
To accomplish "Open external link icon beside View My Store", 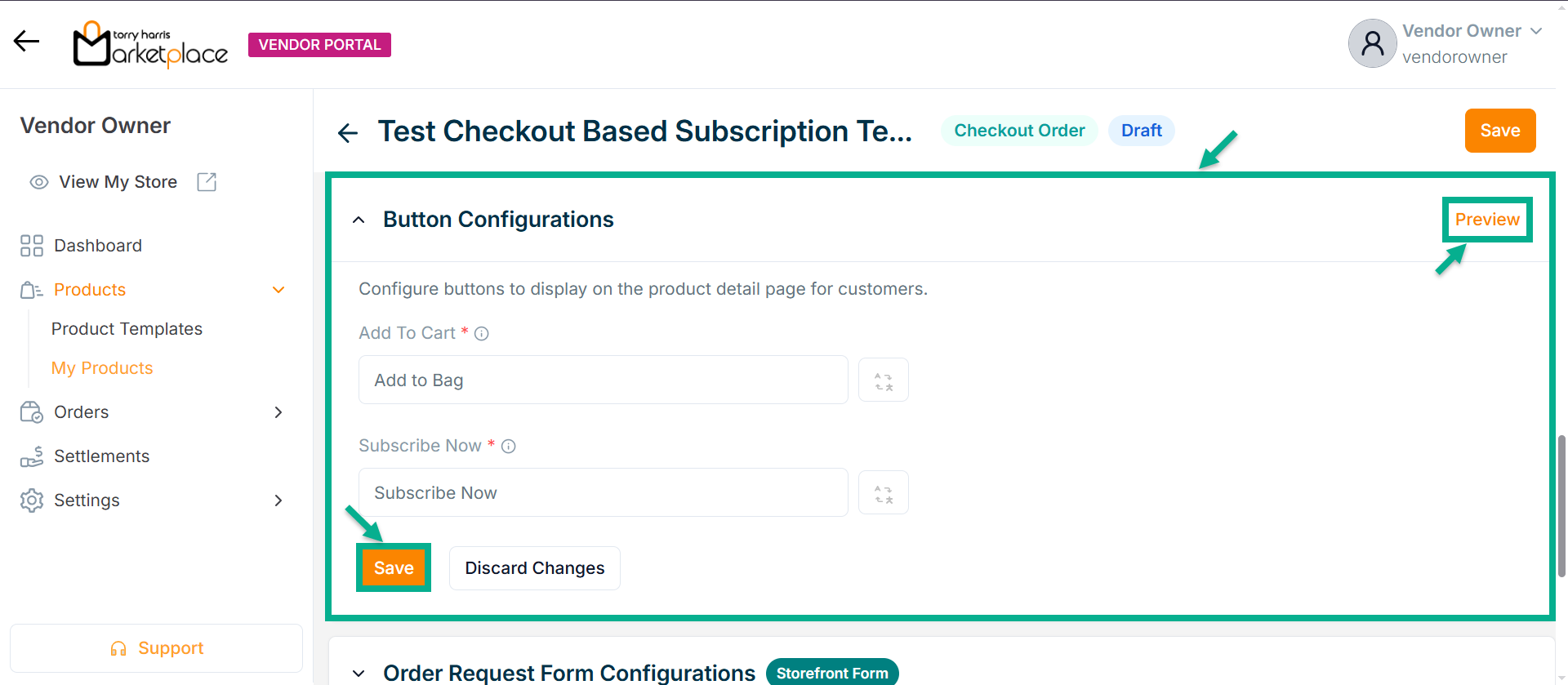I will [x=207, y=182].
